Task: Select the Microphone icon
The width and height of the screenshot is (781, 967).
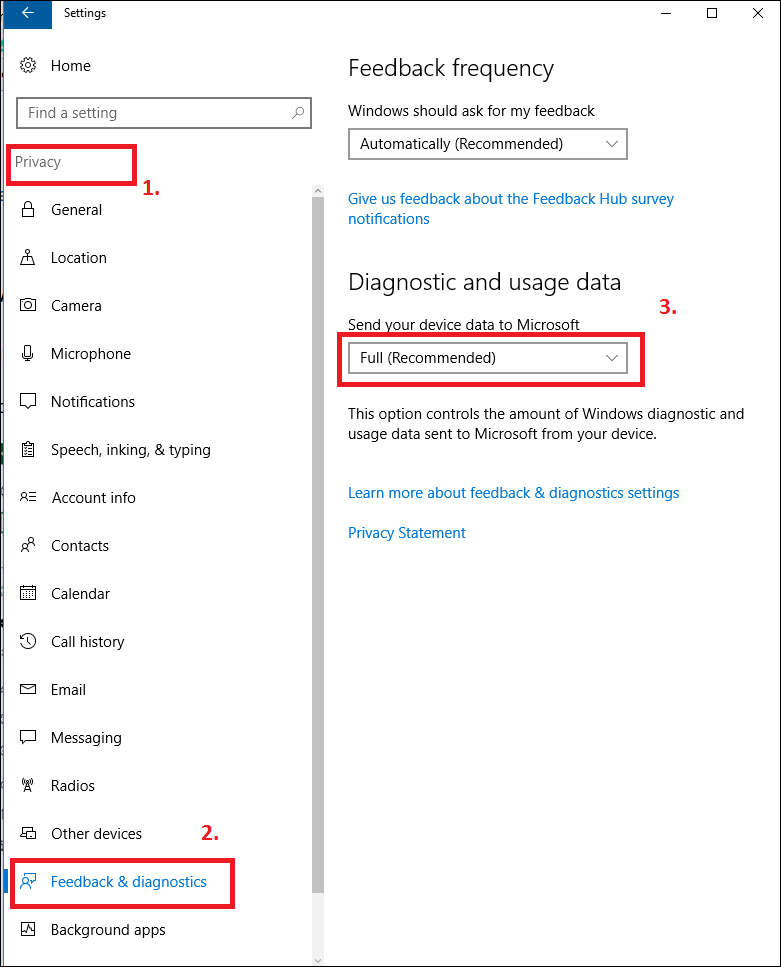Action: (28, 353)
